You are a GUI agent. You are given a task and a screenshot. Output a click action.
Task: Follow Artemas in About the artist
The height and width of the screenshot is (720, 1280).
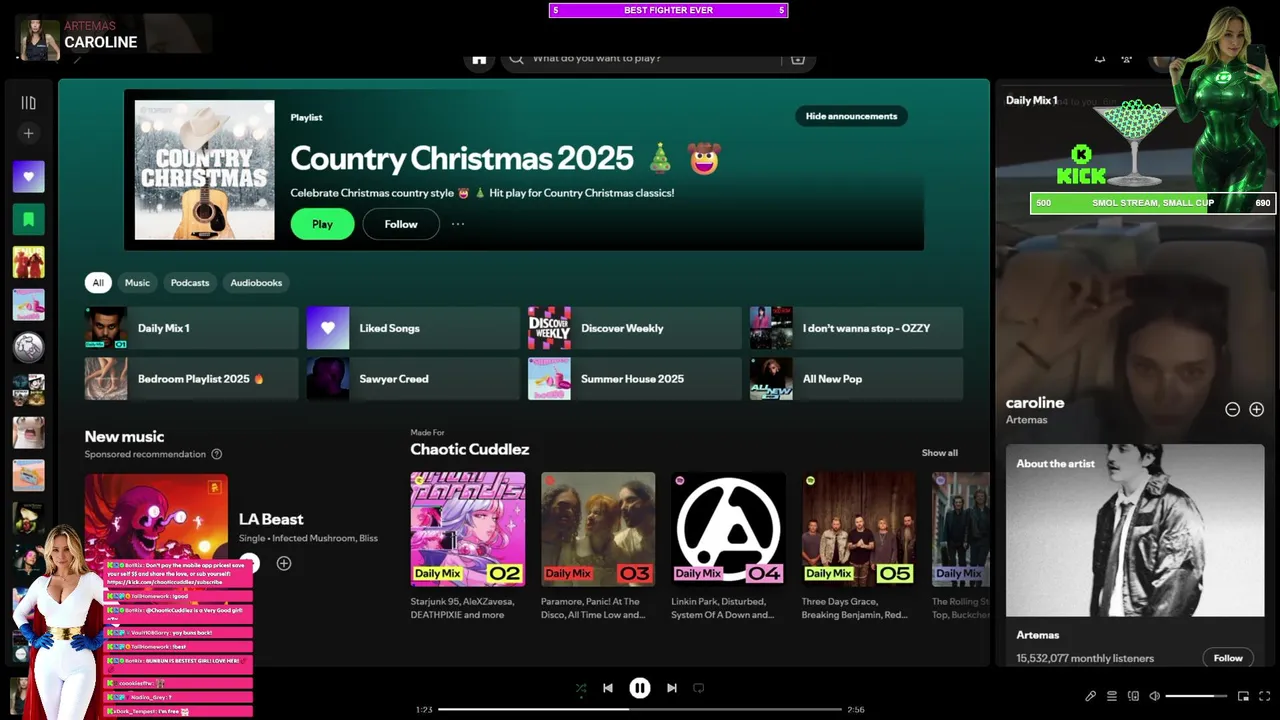(1228, 658)
